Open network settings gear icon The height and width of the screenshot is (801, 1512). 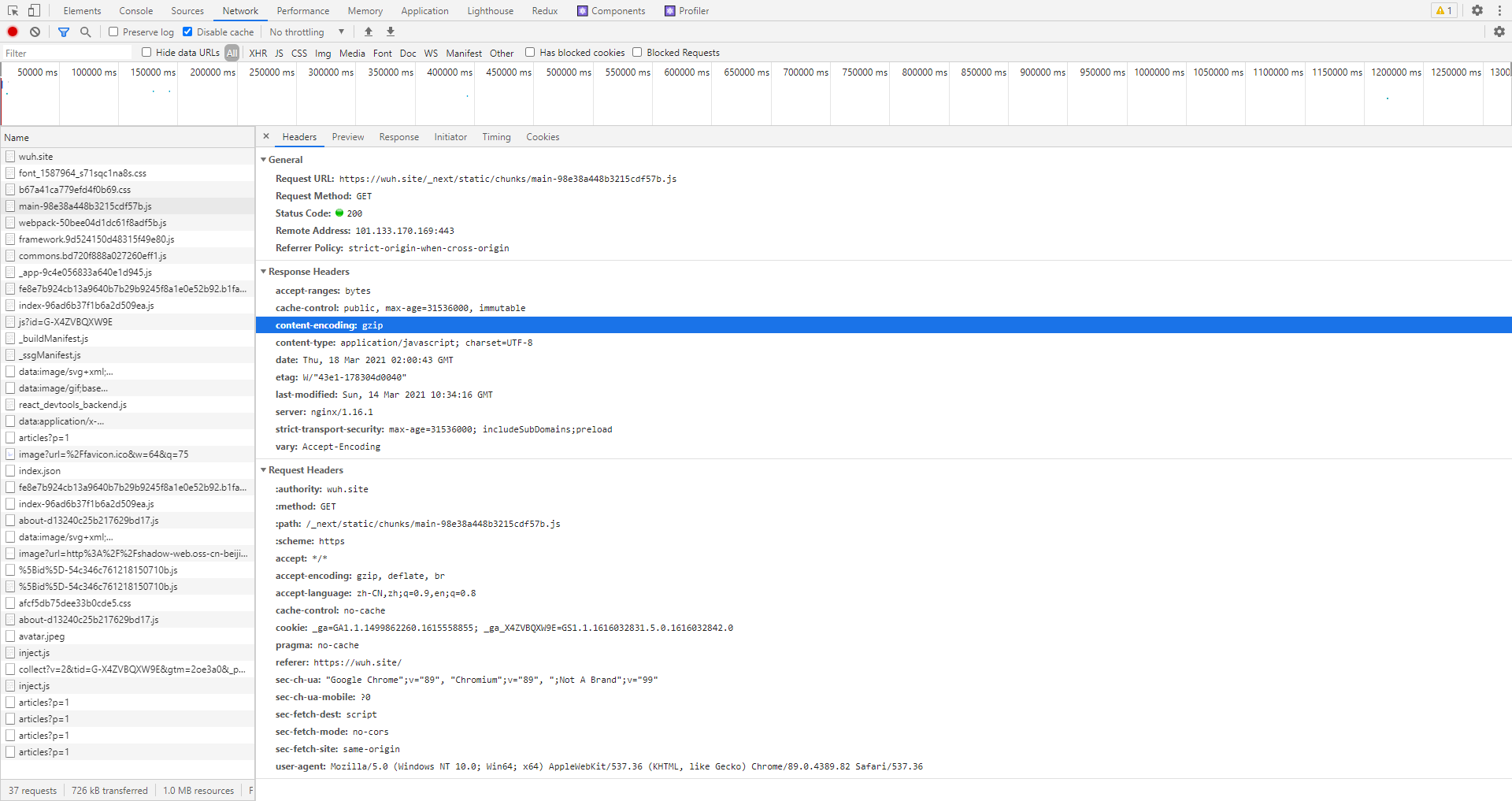[1499, 32]
